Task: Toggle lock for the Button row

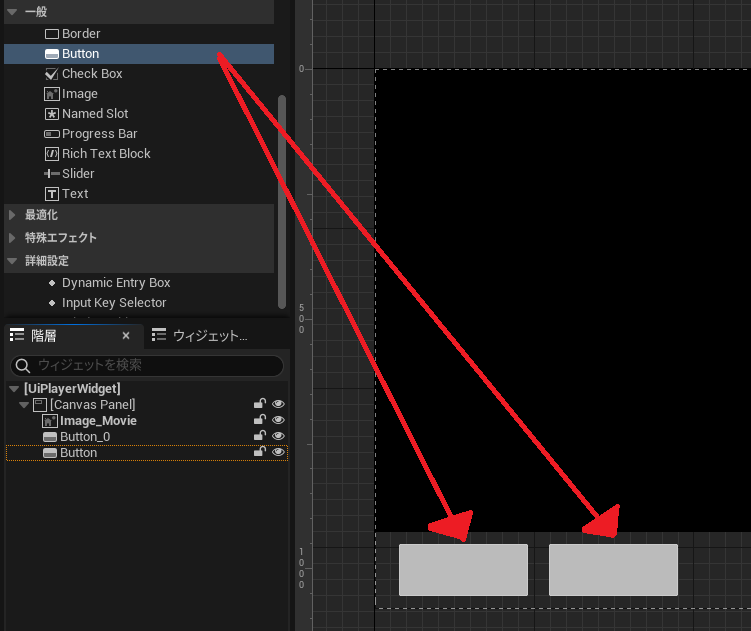Action: (x=260, y=451)
